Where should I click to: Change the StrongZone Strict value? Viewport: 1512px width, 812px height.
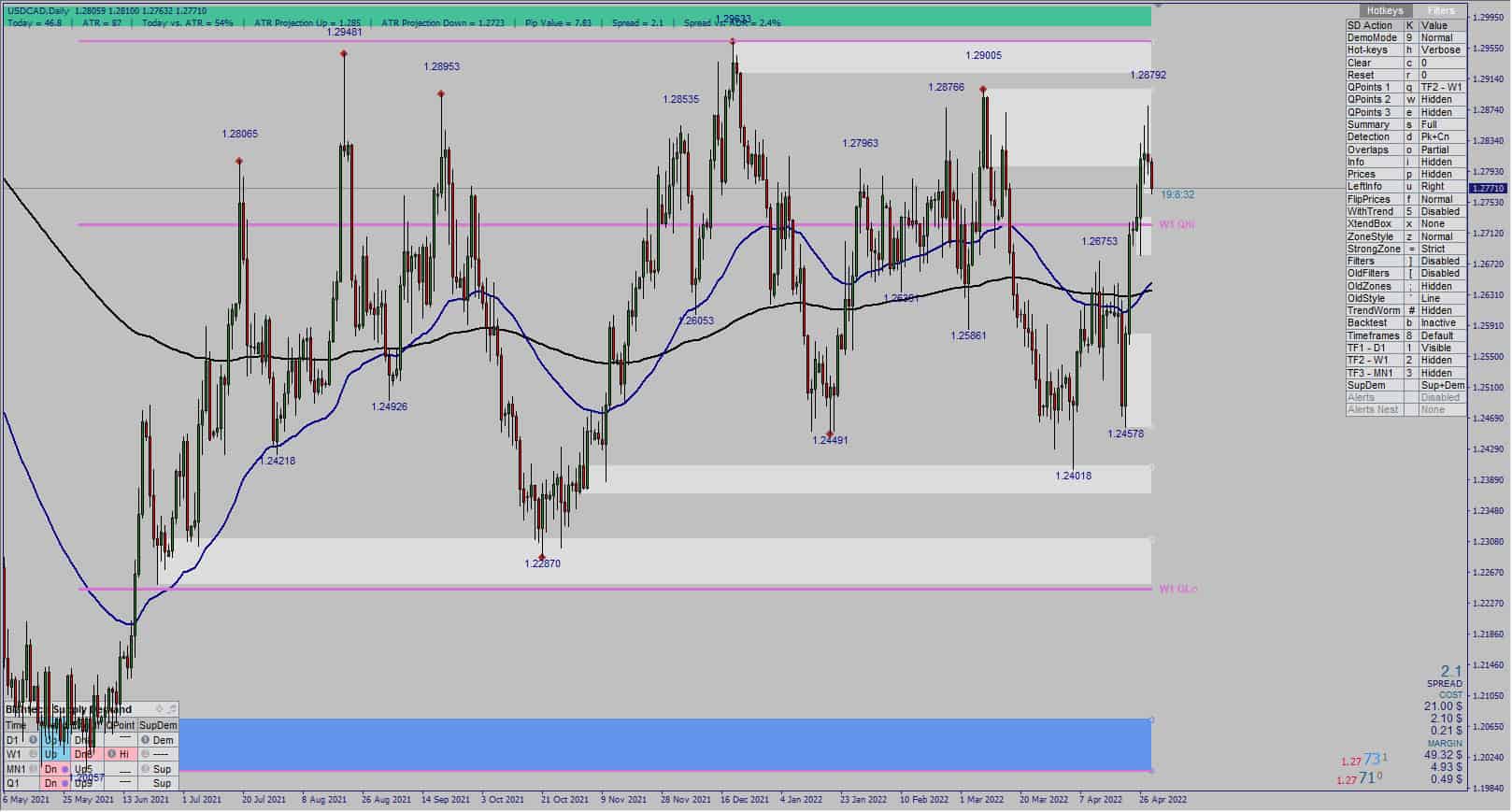1442,249
